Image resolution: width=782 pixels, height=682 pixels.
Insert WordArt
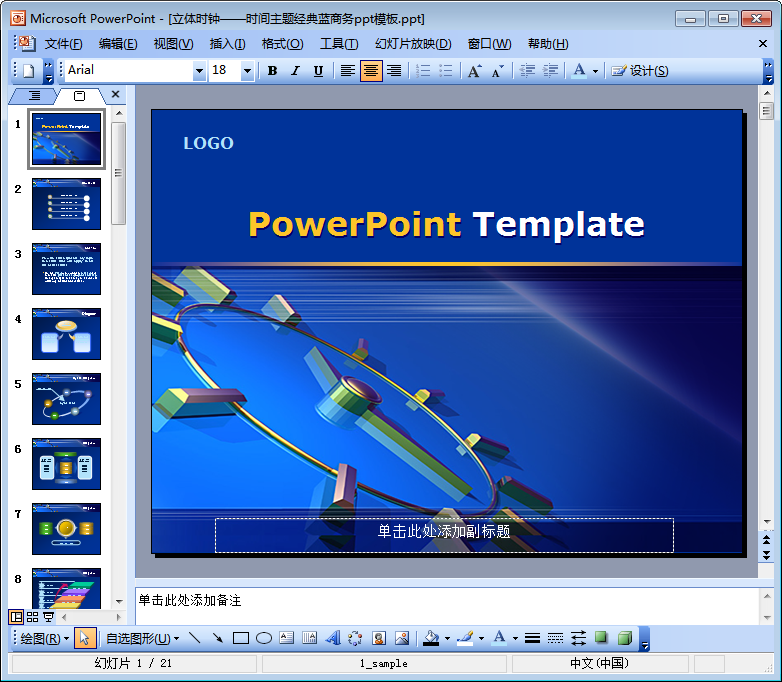tap(333, 638)
